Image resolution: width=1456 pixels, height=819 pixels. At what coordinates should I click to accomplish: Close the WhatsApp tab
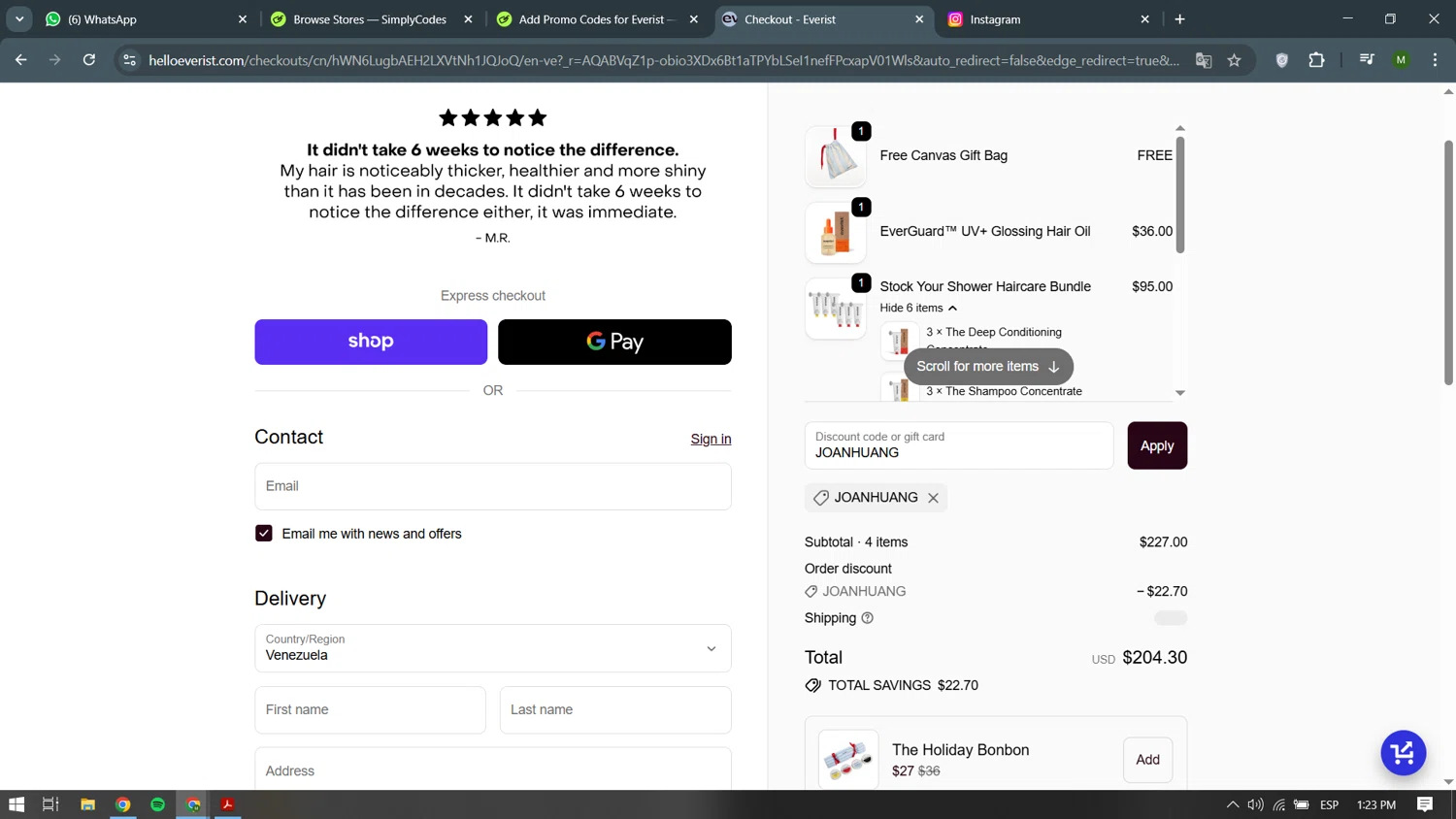243,19
